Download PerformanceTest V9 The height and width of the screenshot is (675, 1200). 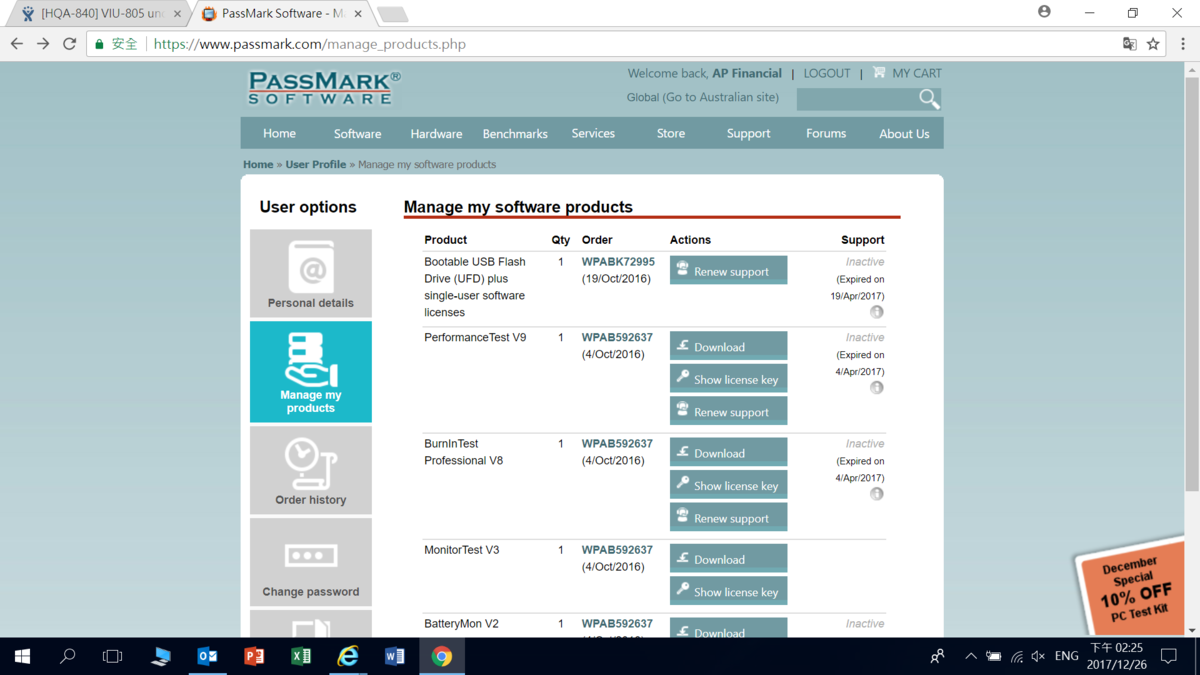coord(728,346)
